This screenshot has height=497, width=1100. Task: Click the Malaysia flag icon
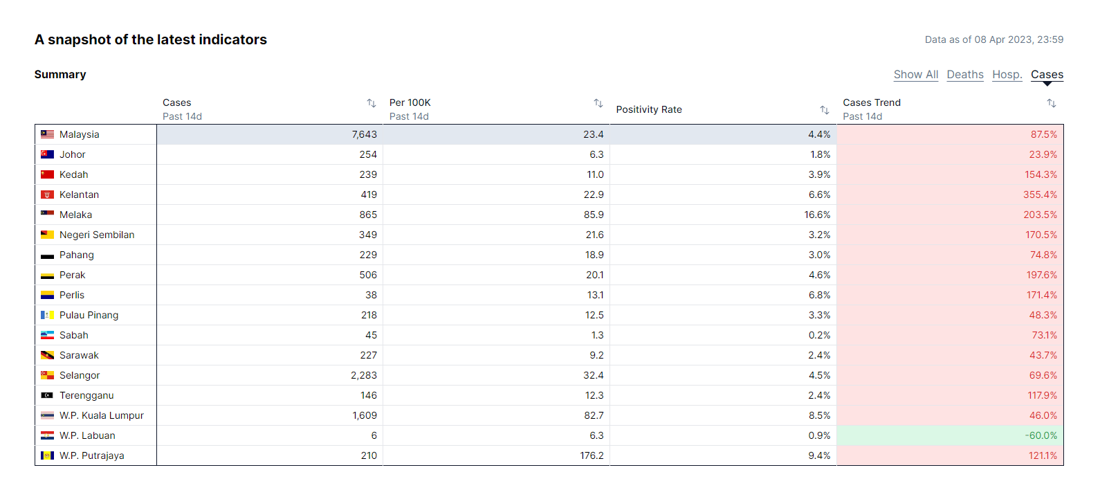click(x=48, y=134)
